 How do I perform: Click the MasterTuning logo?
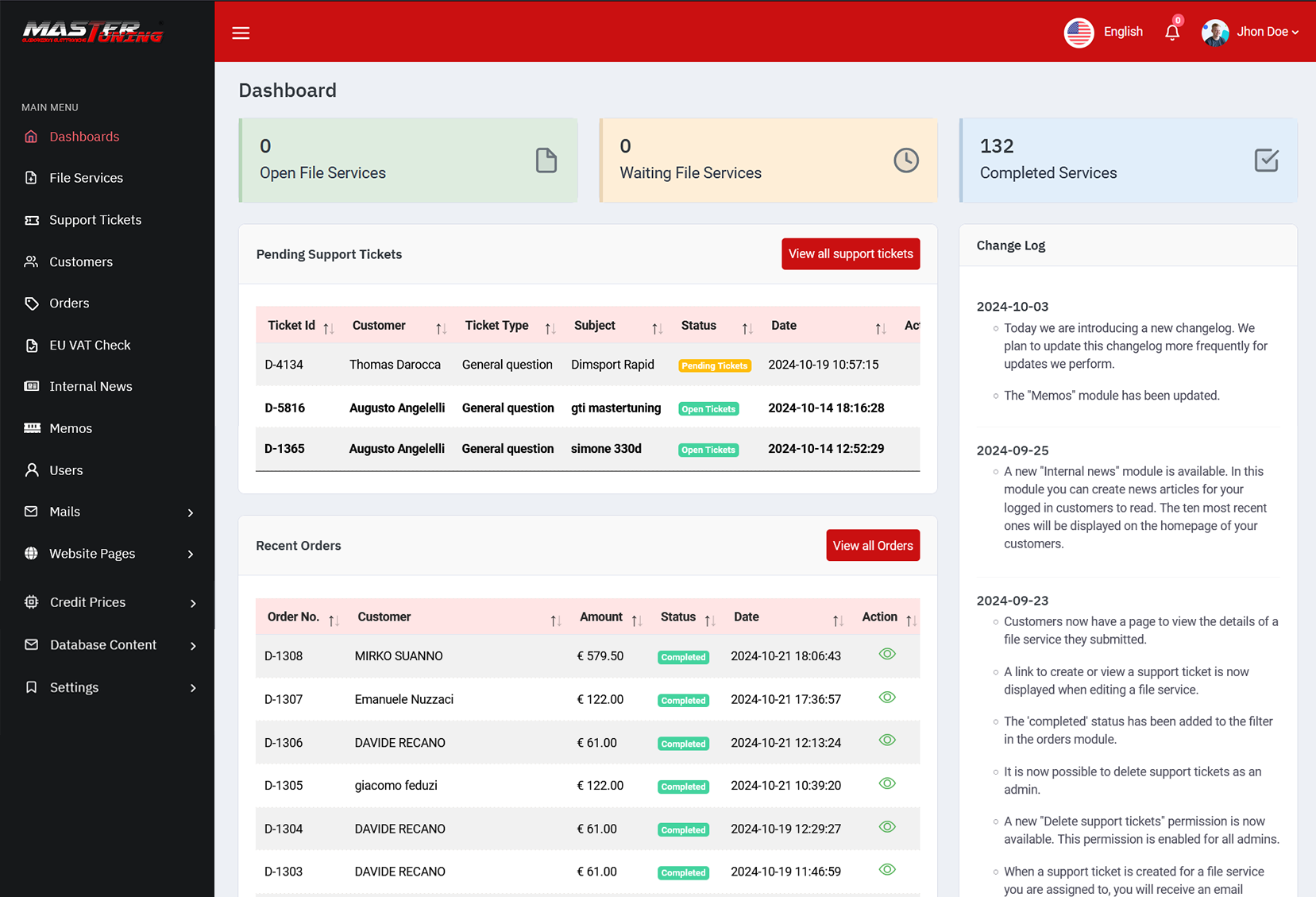tap(93, 32)
